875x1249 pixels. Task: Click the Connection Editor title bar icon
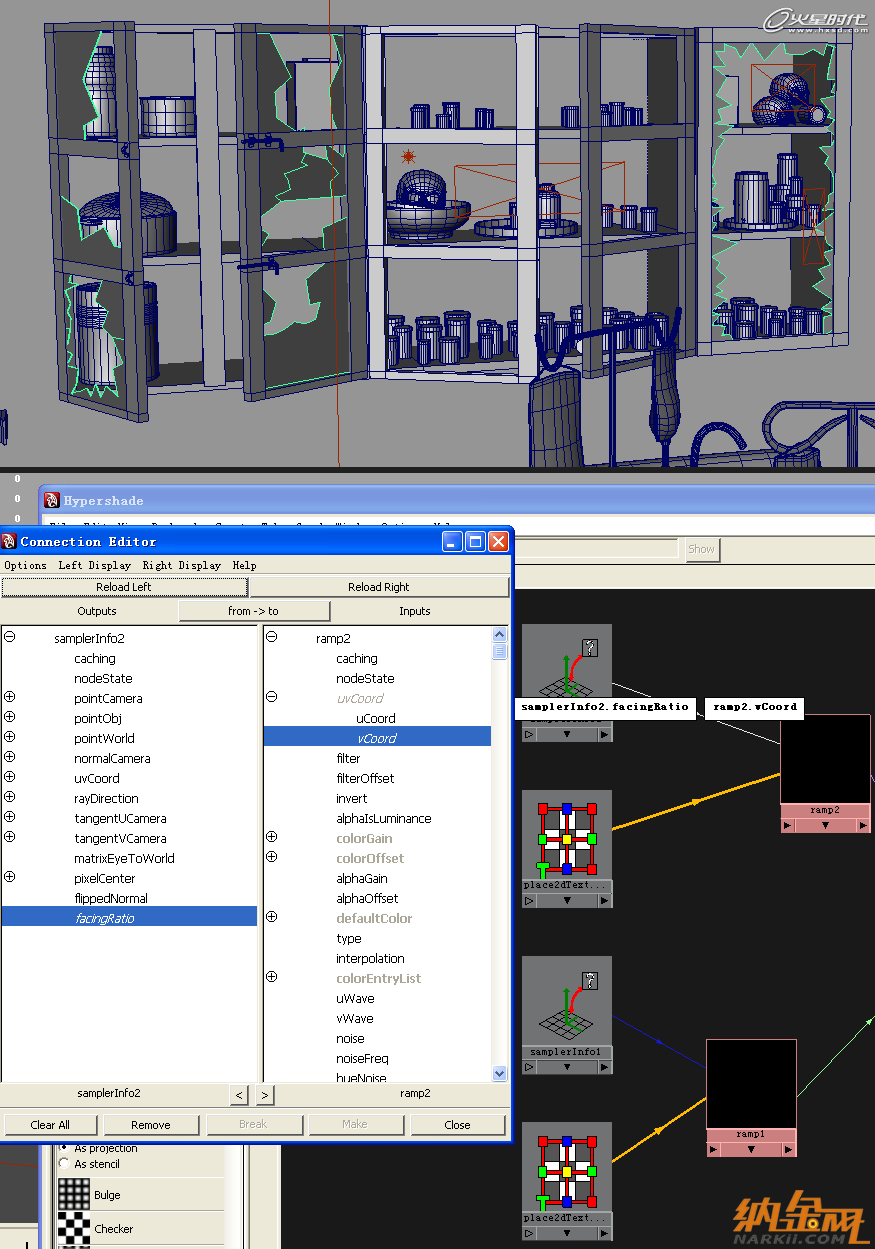point(9,541)
